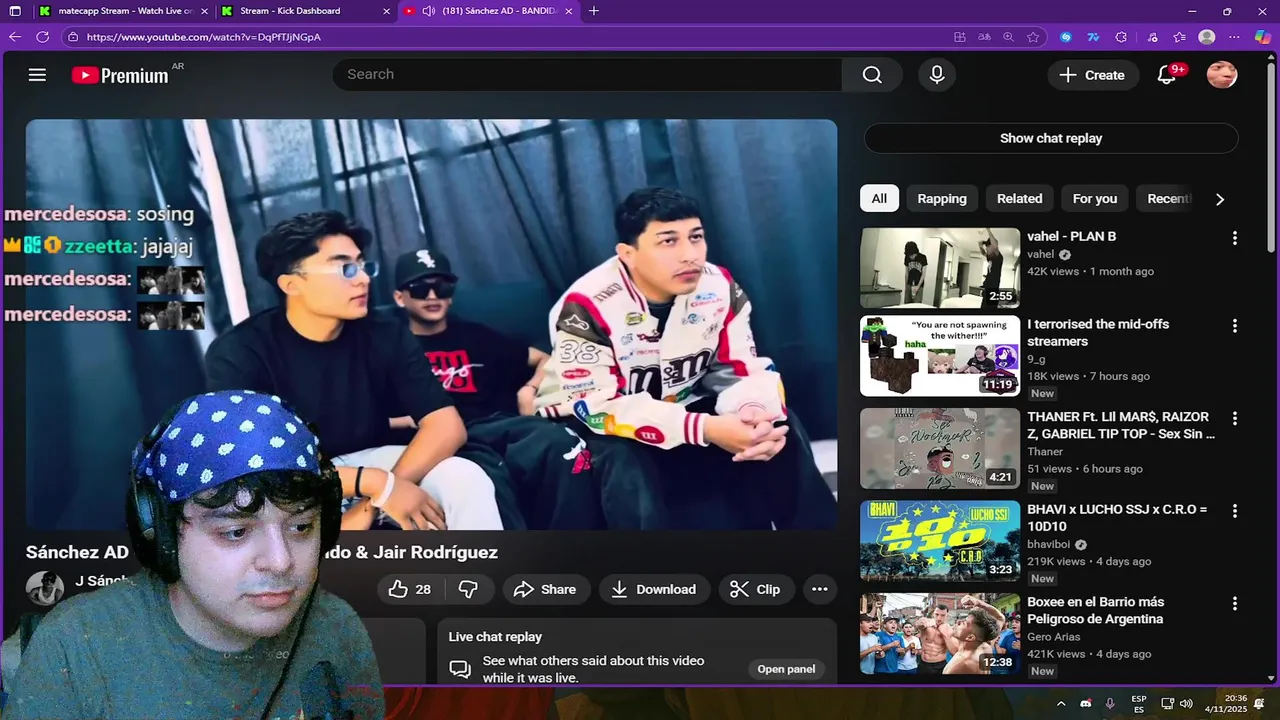Switch to Stream - Kick Dashboard tab
Image resolution: width=1280 pixels, height=720 pixels.
click(305, 11)
